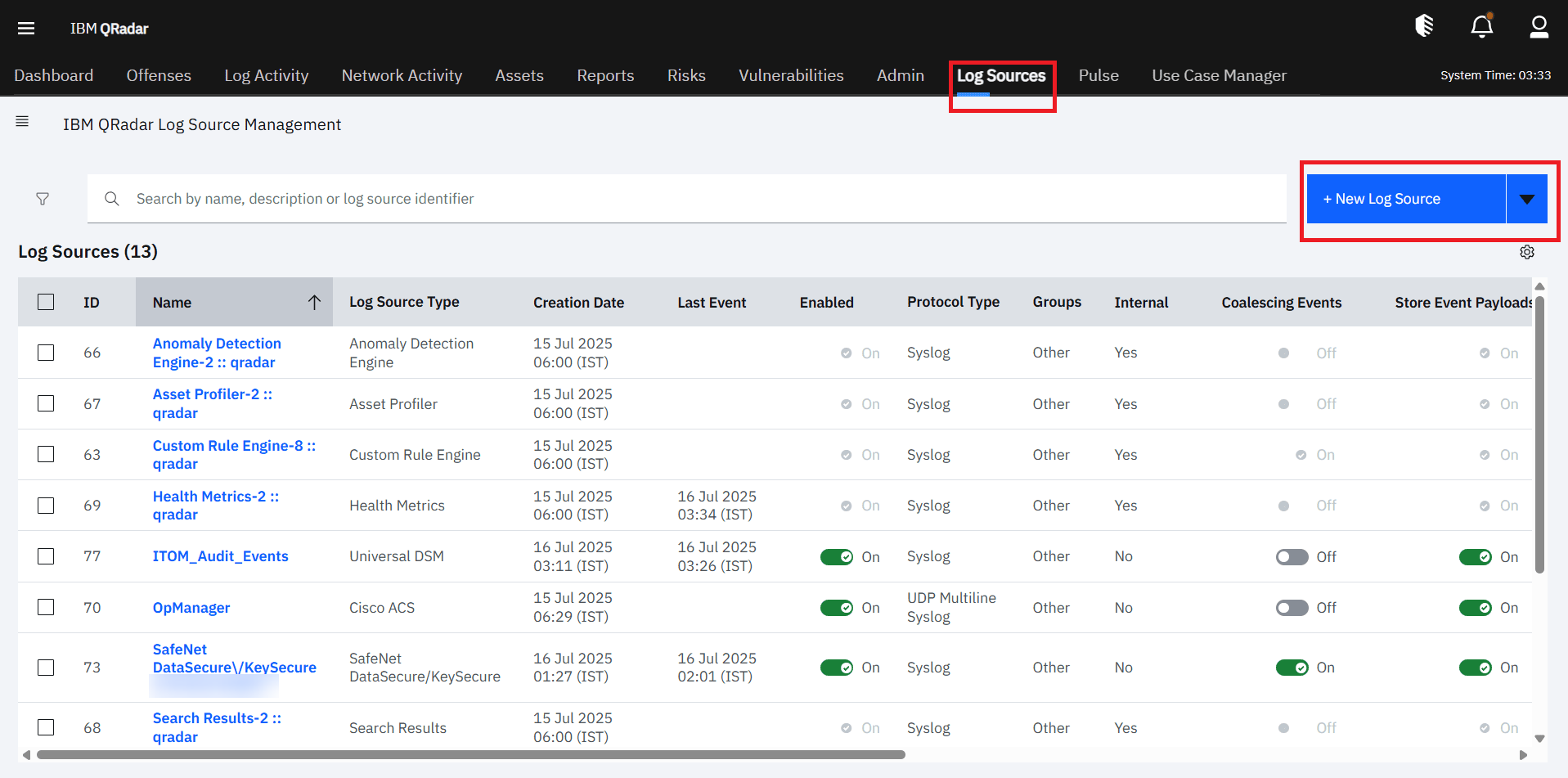The image size is (1568, 778).
Task: Check the Custom Rule Engine-8 row checkbox
Action: tap(46, 454)
